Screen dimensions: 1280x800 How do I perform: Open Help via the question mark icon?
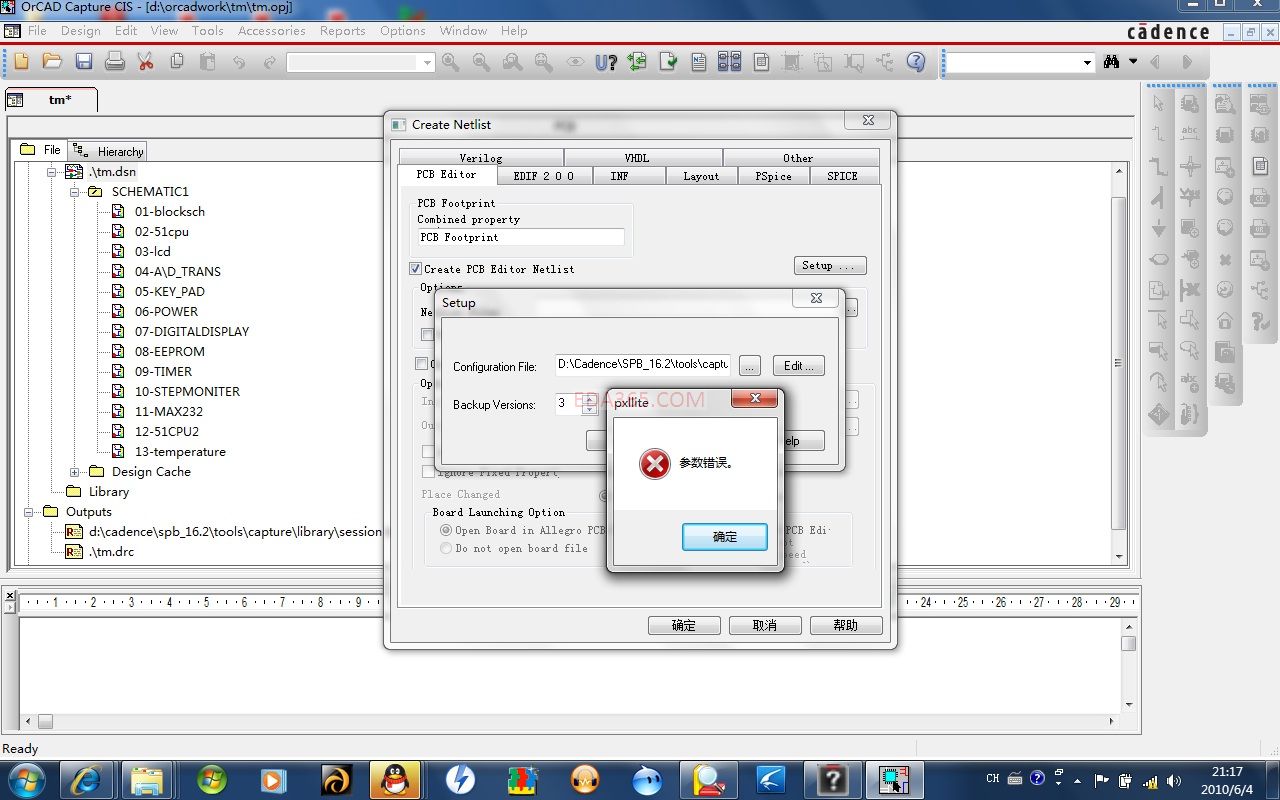coord(916,62)
